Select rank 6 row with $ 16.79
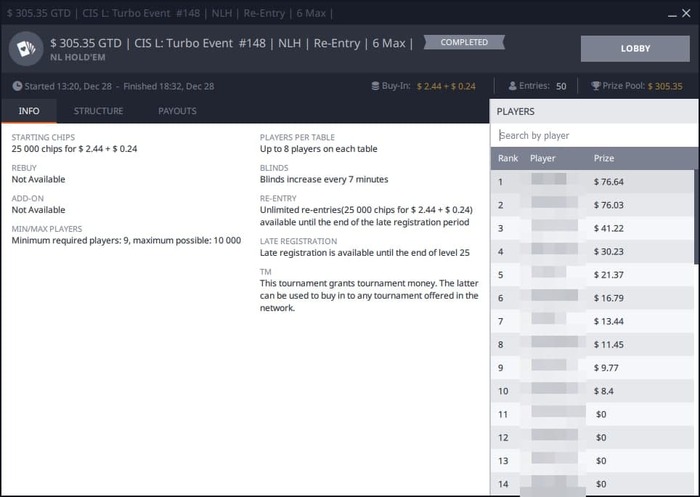This screenshot has width=700, height=497. tap(592, 297)
